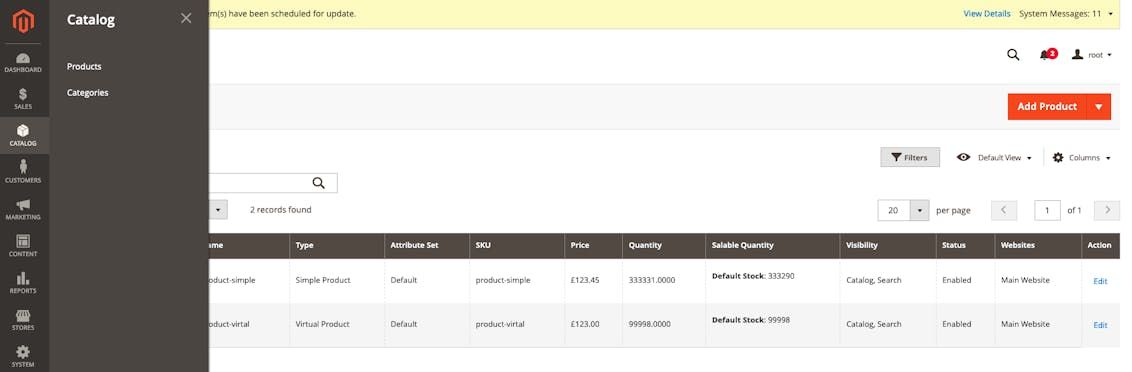Click the current page number field

(x=1047, y=210)
